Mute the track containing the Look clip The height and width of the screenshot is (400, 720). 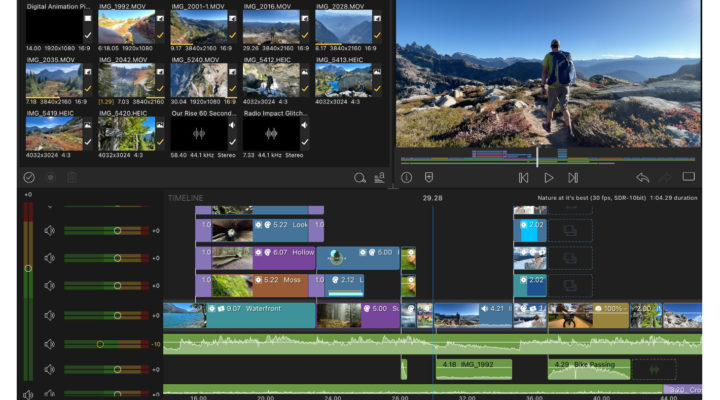pyautogui.click(x=50, y=231)
